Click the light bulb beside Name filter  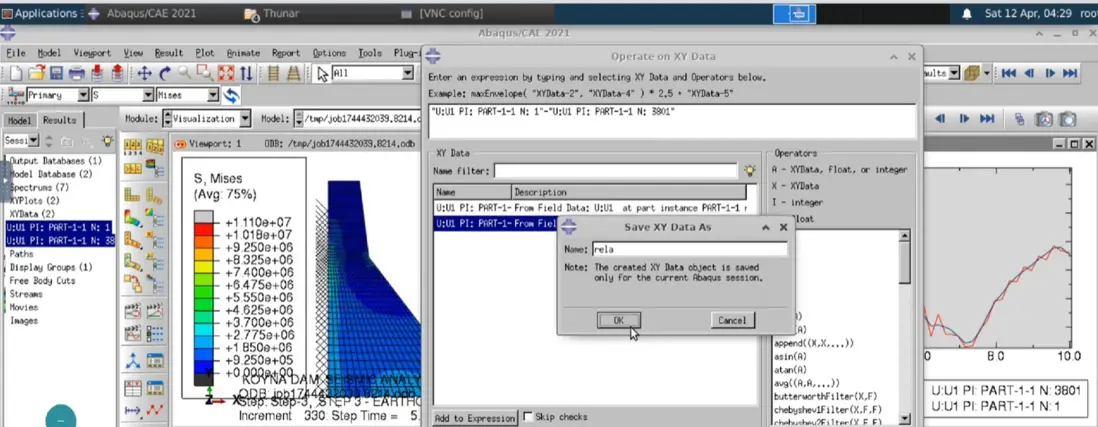(750, 170)
